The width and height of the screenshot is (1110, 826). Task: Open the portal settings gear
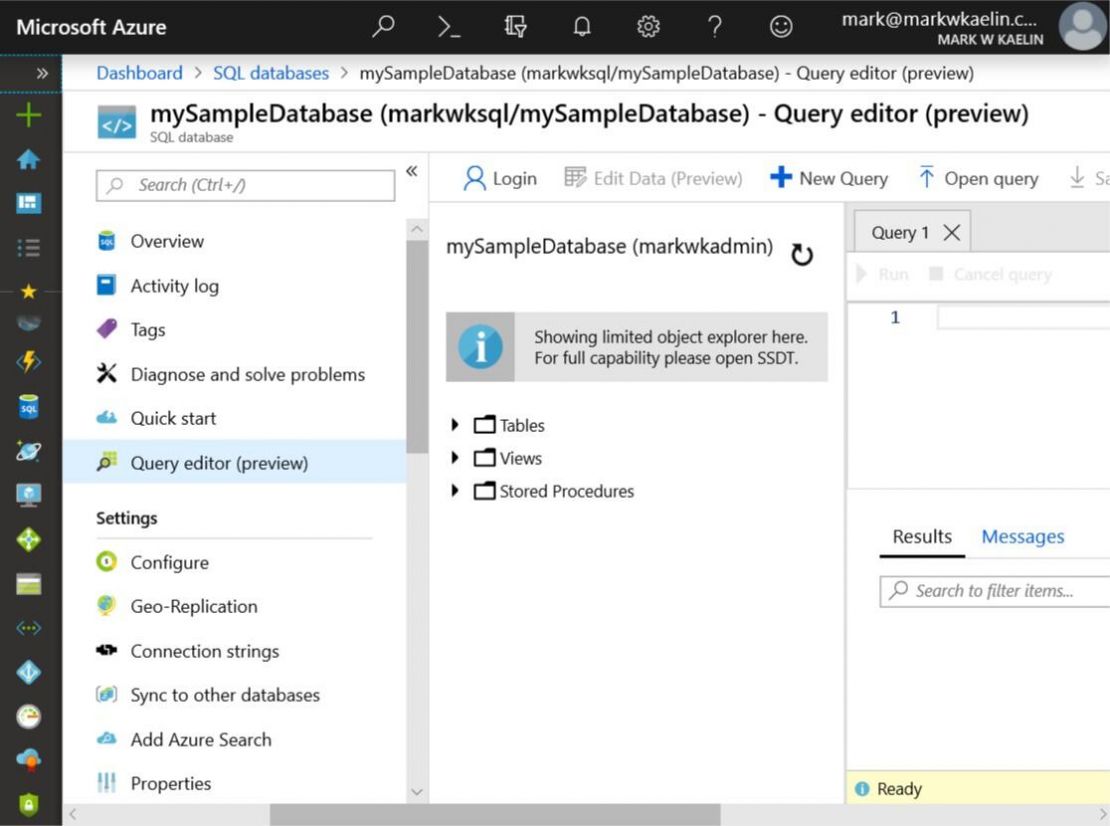[x=648, y=27]
